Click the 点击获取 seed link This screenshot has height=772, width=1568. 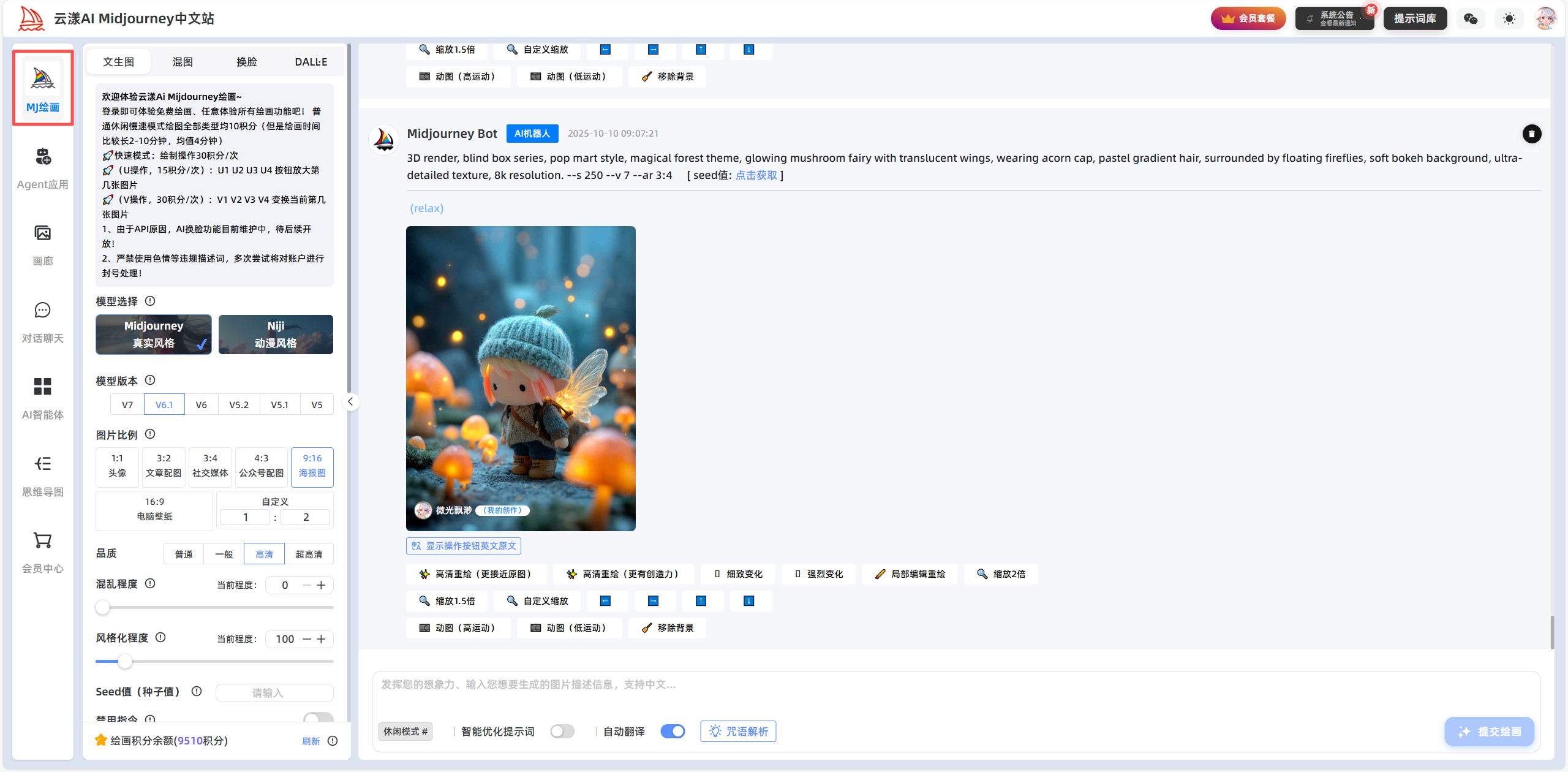point(756,175)
